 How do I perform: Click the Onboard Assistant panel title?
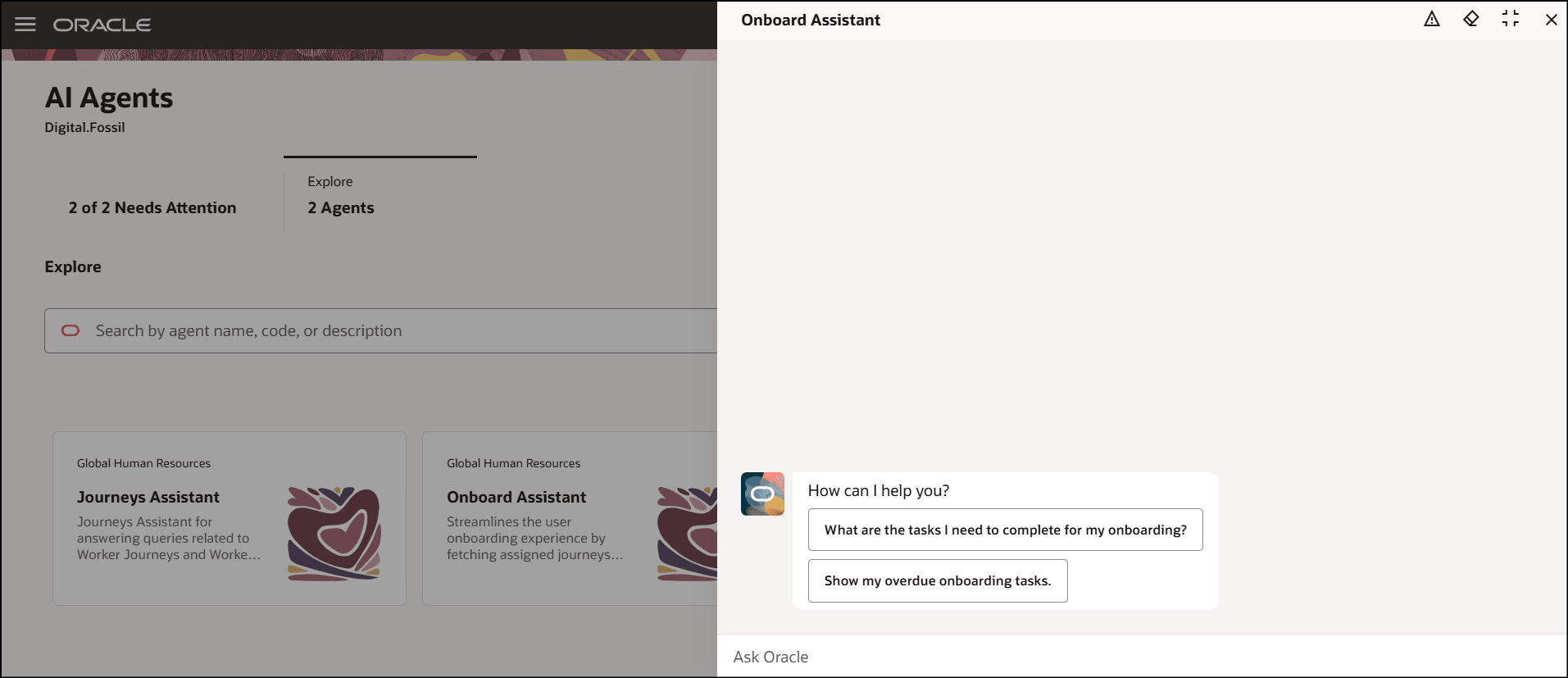(x=811, y=20)
